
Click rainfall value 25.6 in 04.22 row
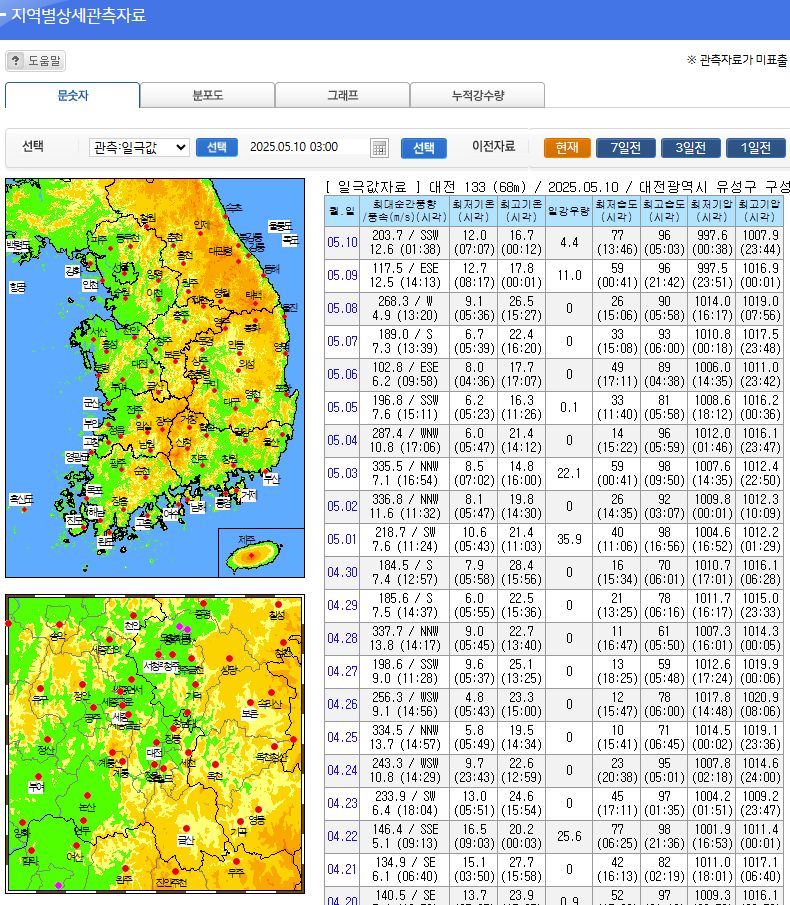click(x=569, y=836)
